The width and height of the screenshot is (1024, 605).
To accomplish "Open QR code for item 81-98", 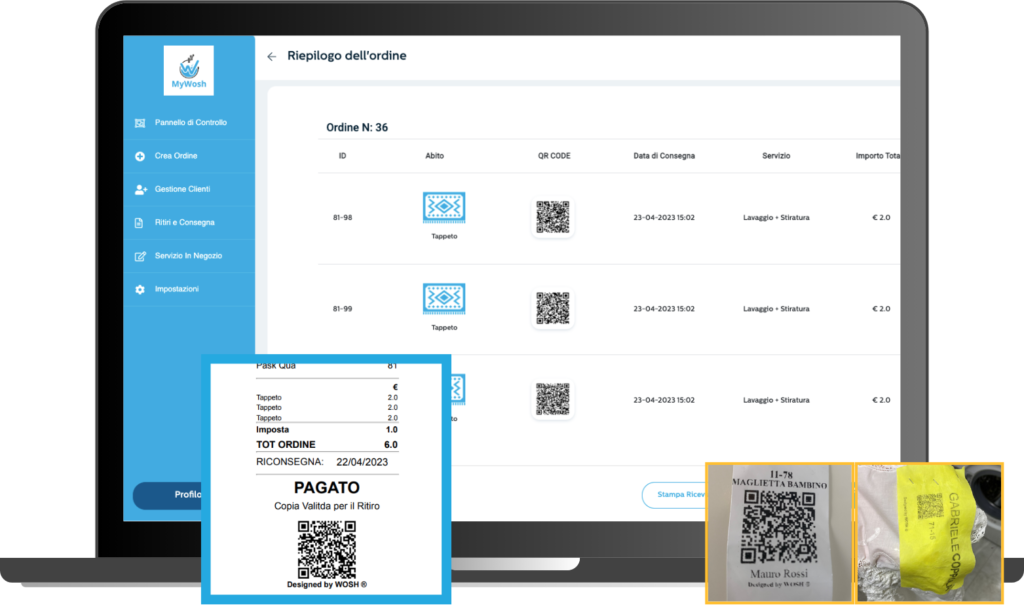I will (552, 217).
